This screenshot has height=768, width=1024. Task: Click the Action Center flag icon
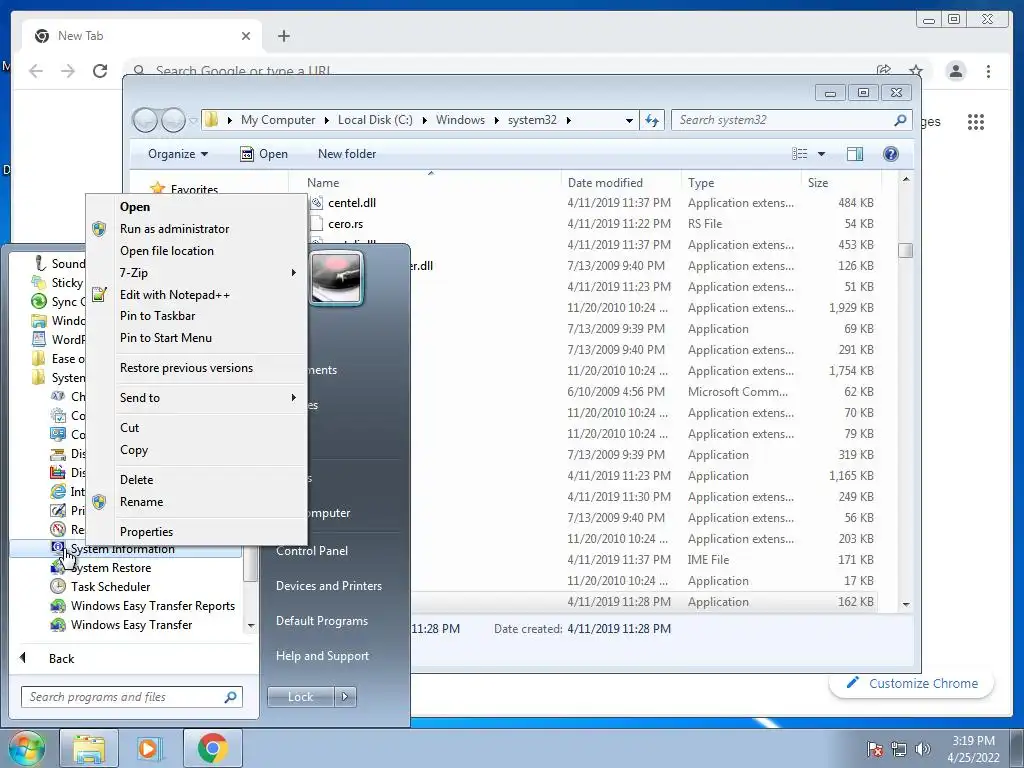pos(875,749)
